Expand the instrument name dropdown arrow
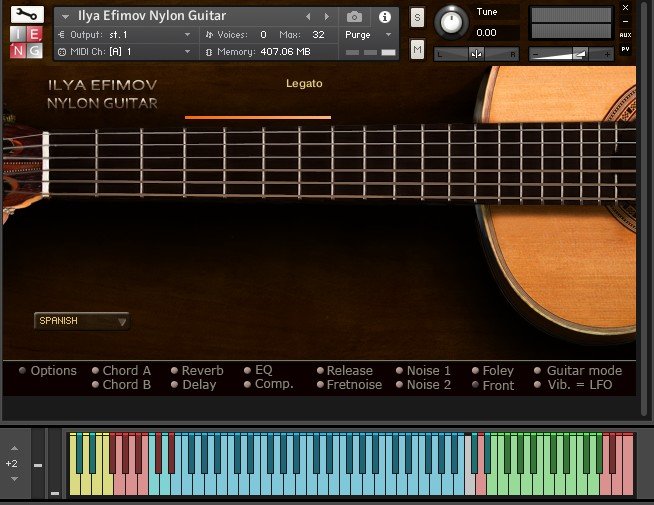This screenshot has height=505, width=654. click(x=65, y=17)
